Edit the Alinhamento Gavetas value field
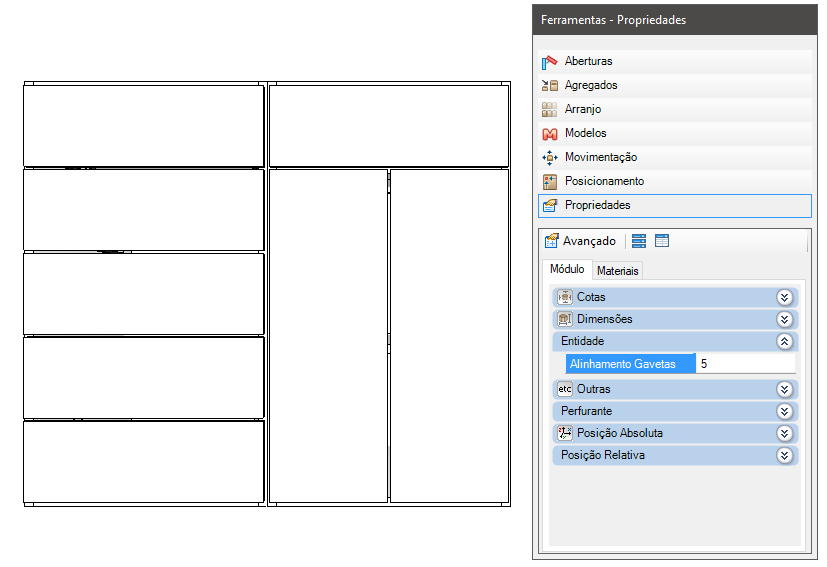This screenshot has height=567, width=827. pos(746,364)
